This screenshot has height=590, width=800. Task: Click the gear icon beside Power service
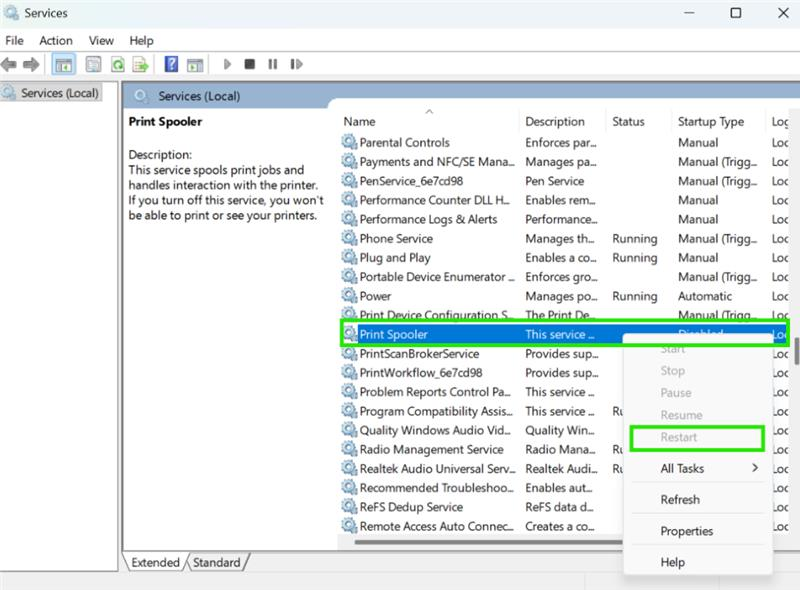[x=349, y=295]
